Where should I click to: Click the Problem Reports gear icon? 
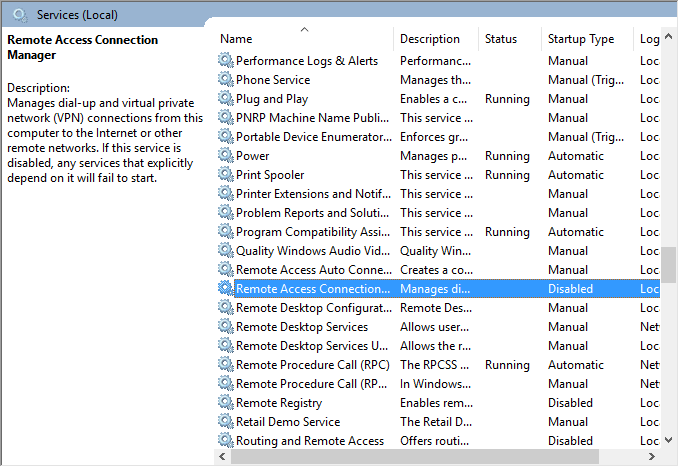pos(226,212)
